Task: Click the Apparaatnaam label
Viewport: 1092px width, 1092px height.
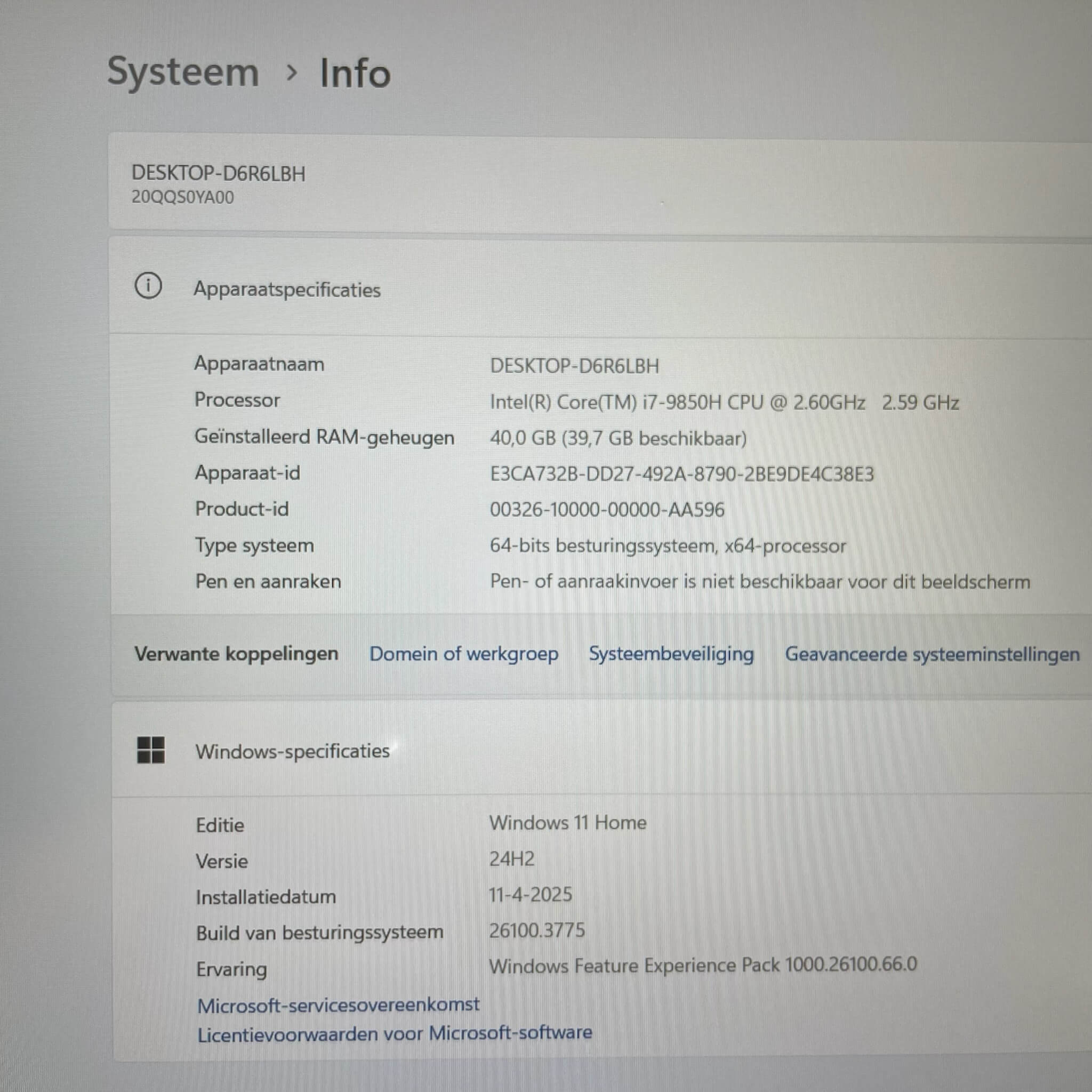Action: pos(260,364)
